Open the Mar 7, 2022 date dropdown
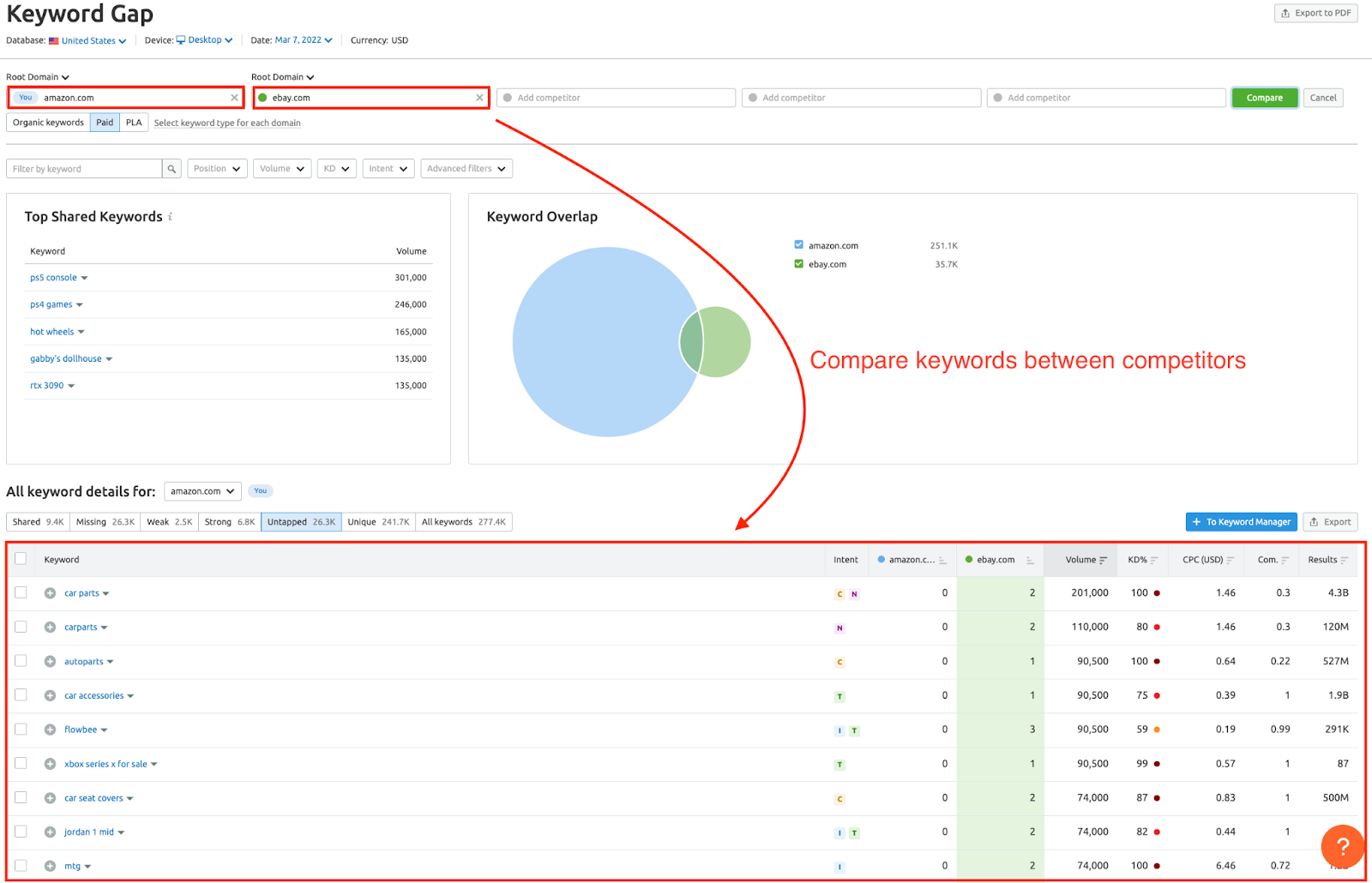 pos(304,40)
